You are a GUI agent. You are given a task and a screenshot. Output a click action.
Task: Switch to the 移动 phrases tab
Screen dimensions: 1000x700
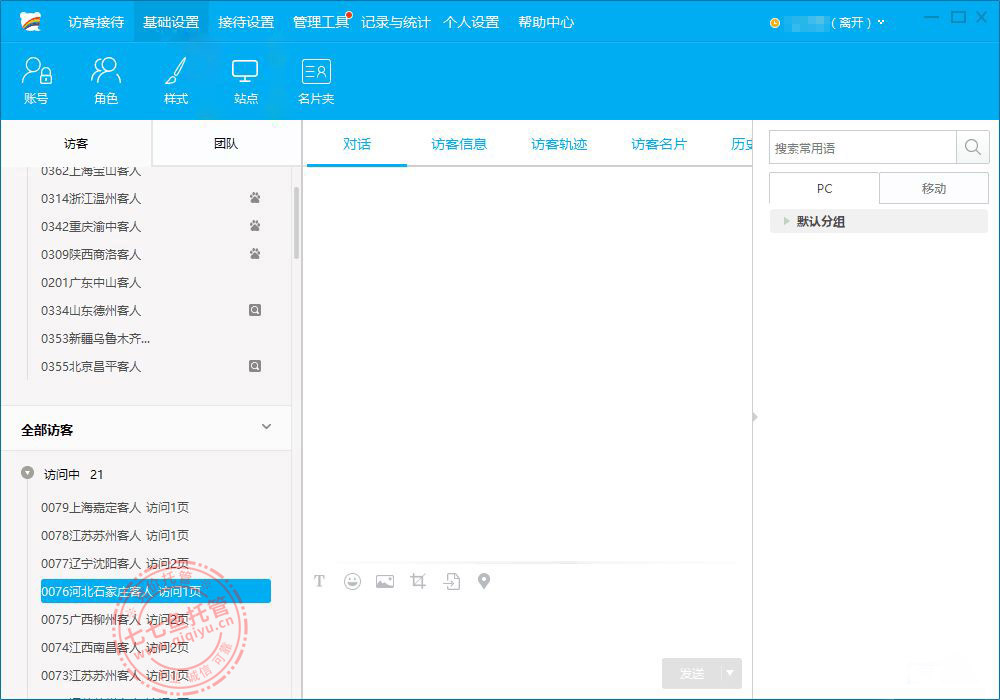click(934, 188)
